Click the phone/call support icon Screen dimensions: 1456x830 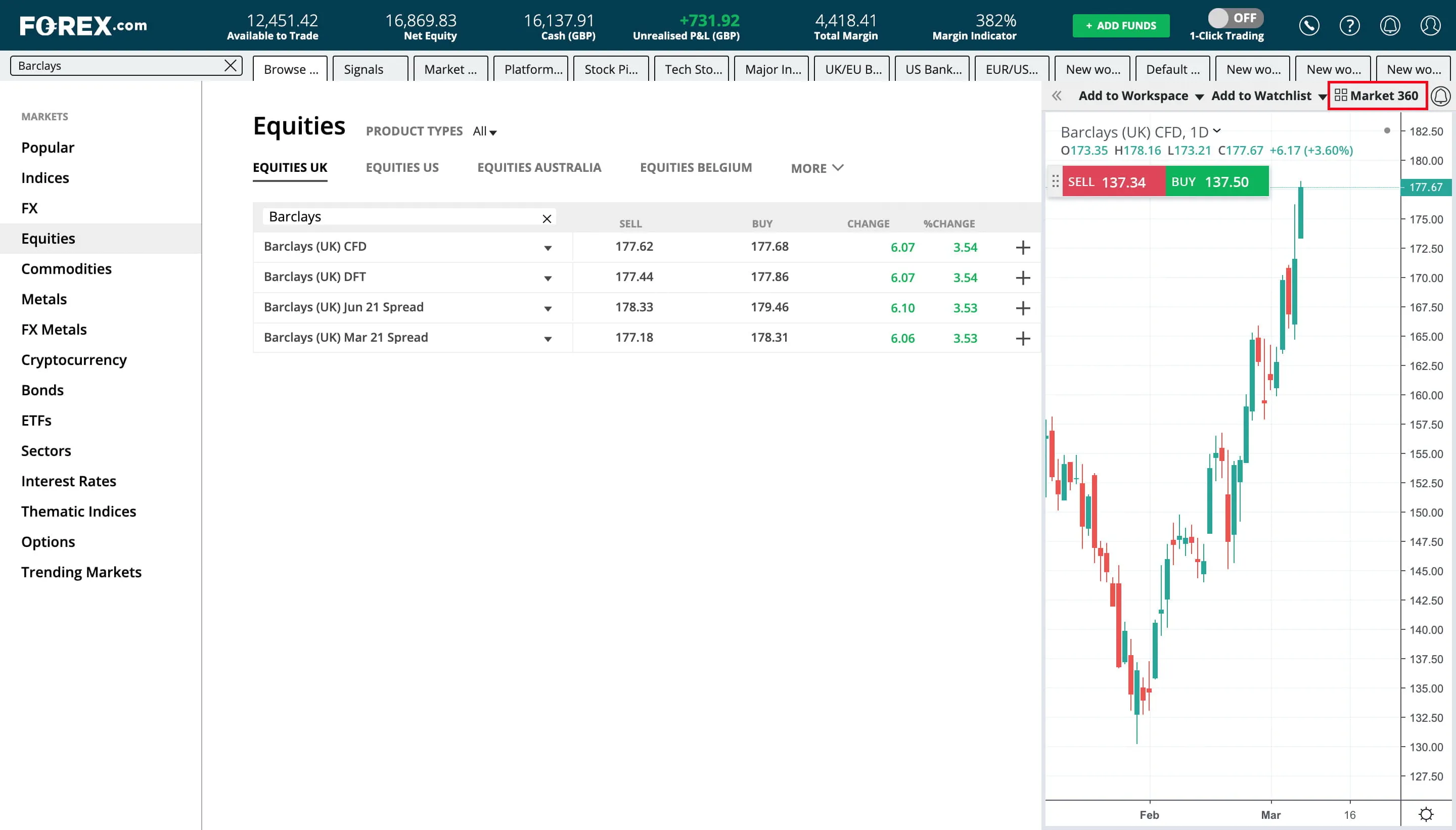[1310, 25]
